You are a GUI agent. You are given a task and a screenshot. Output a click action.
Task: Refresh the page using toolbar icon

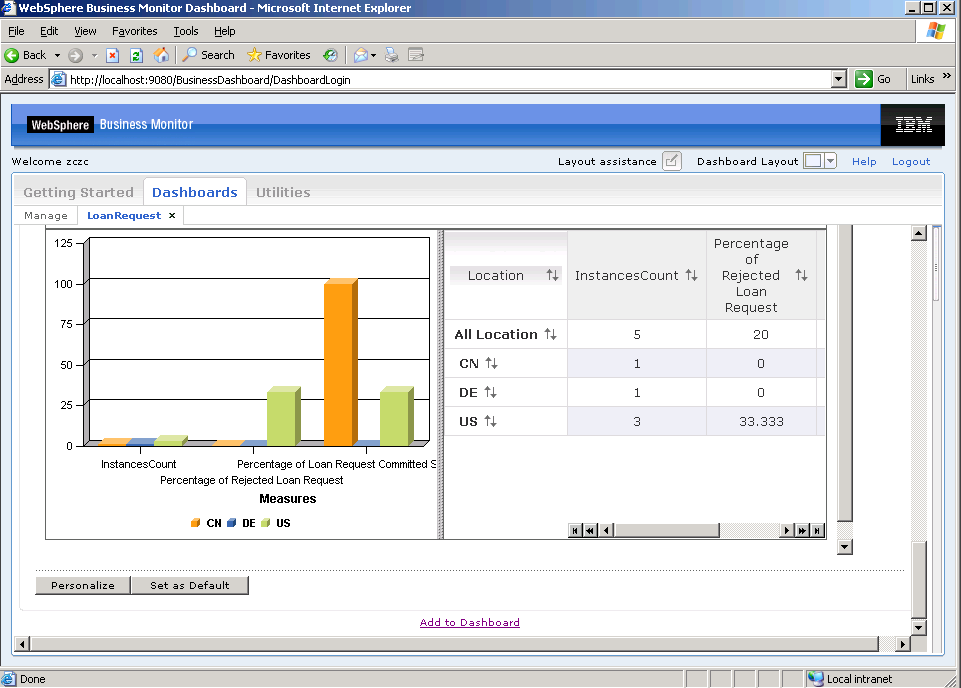136,55
